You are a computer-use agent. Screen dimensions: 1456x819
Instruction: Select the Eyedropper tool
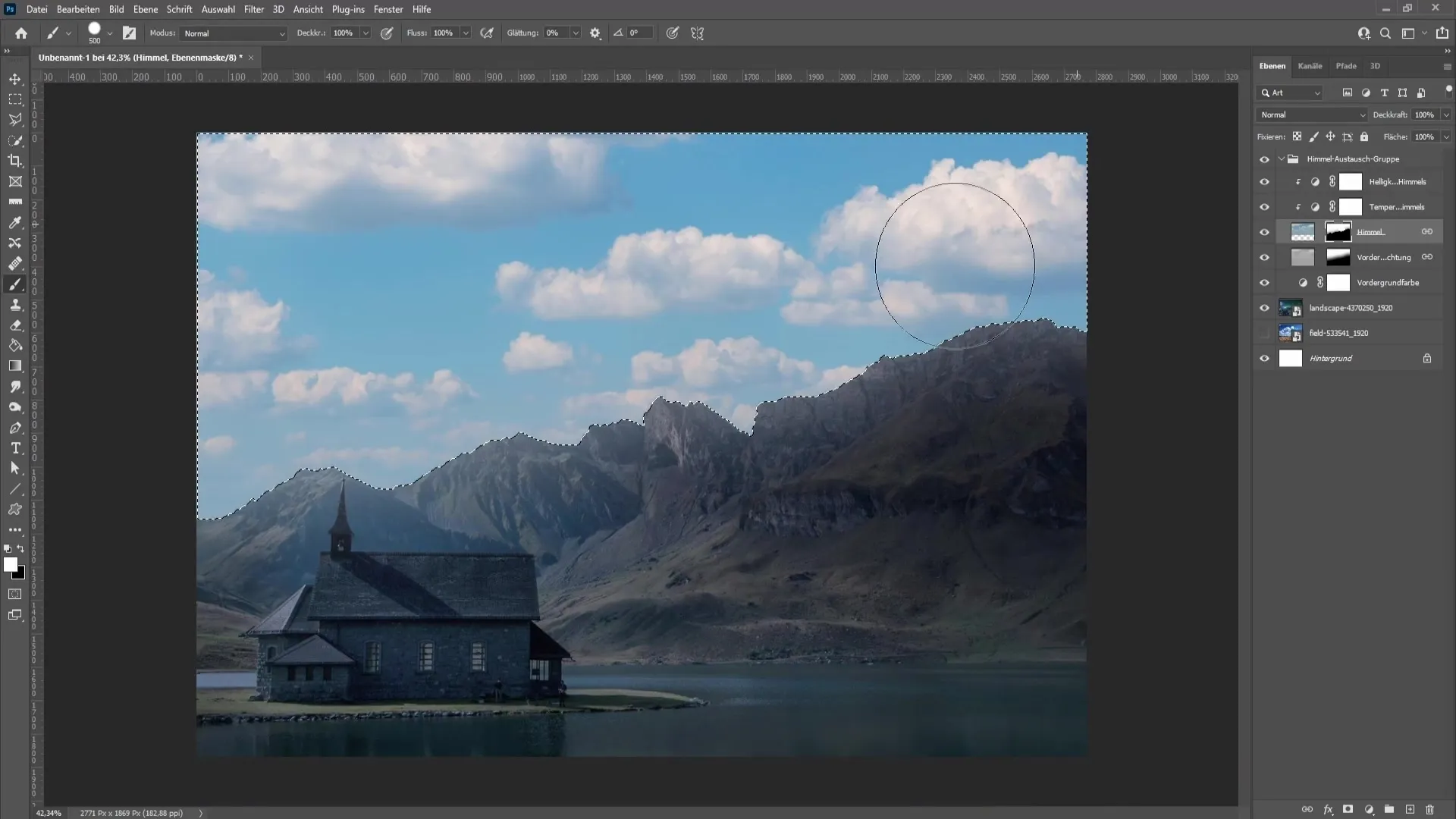coord(15,223)
